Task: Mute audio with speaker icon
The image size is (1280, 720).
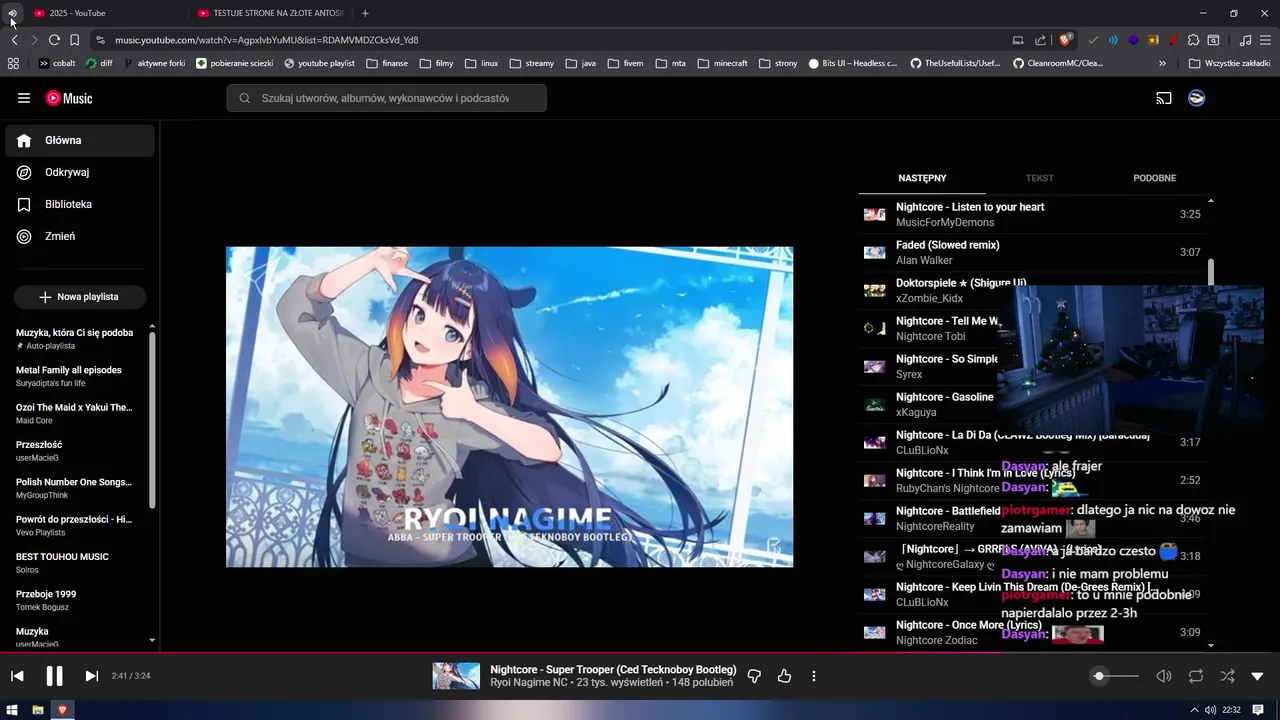Action: (1164, 676)
